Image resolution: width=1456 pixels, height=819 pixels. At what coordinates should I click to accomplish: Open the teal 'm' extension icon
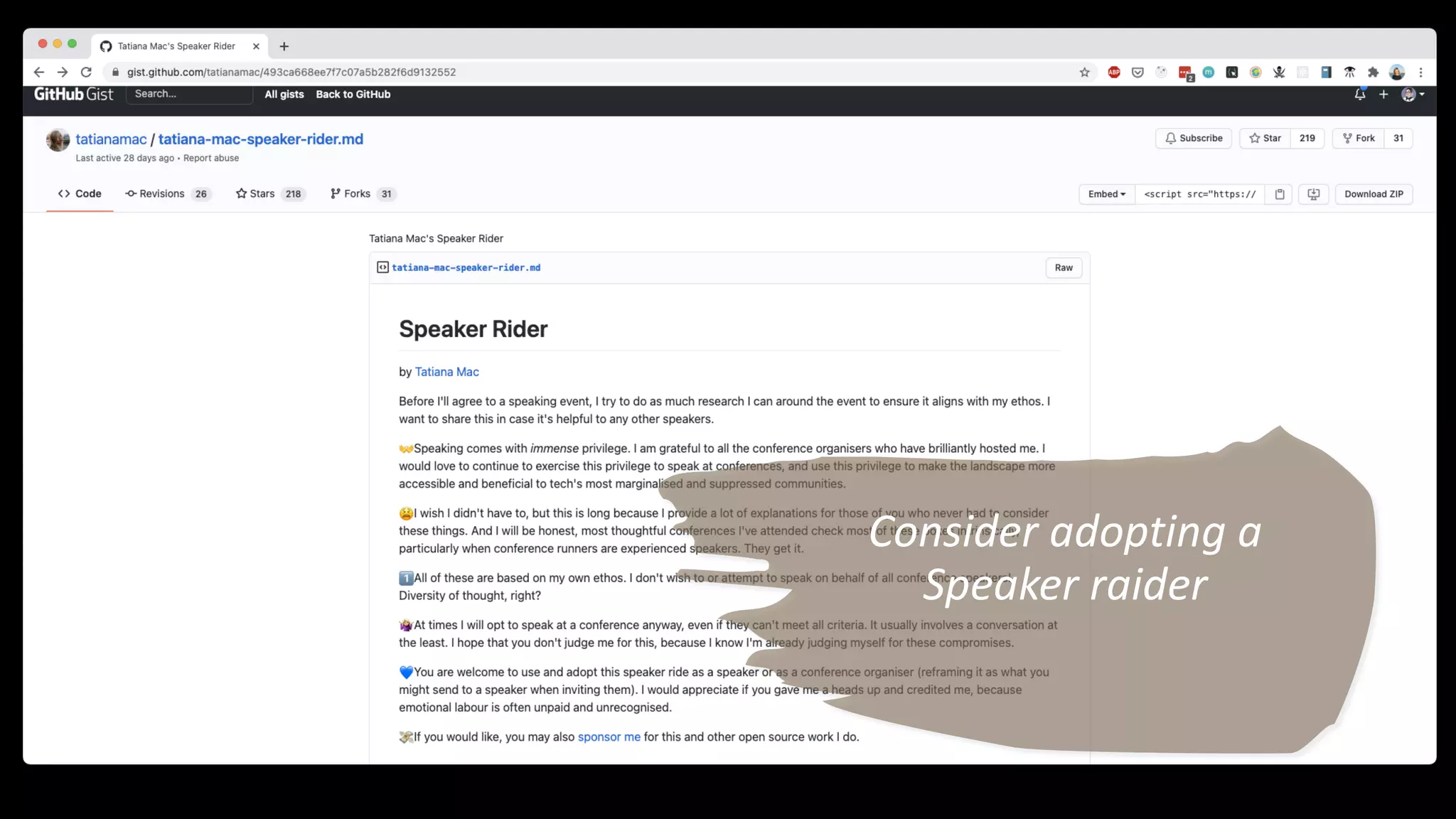click(x=1209, y=72)
